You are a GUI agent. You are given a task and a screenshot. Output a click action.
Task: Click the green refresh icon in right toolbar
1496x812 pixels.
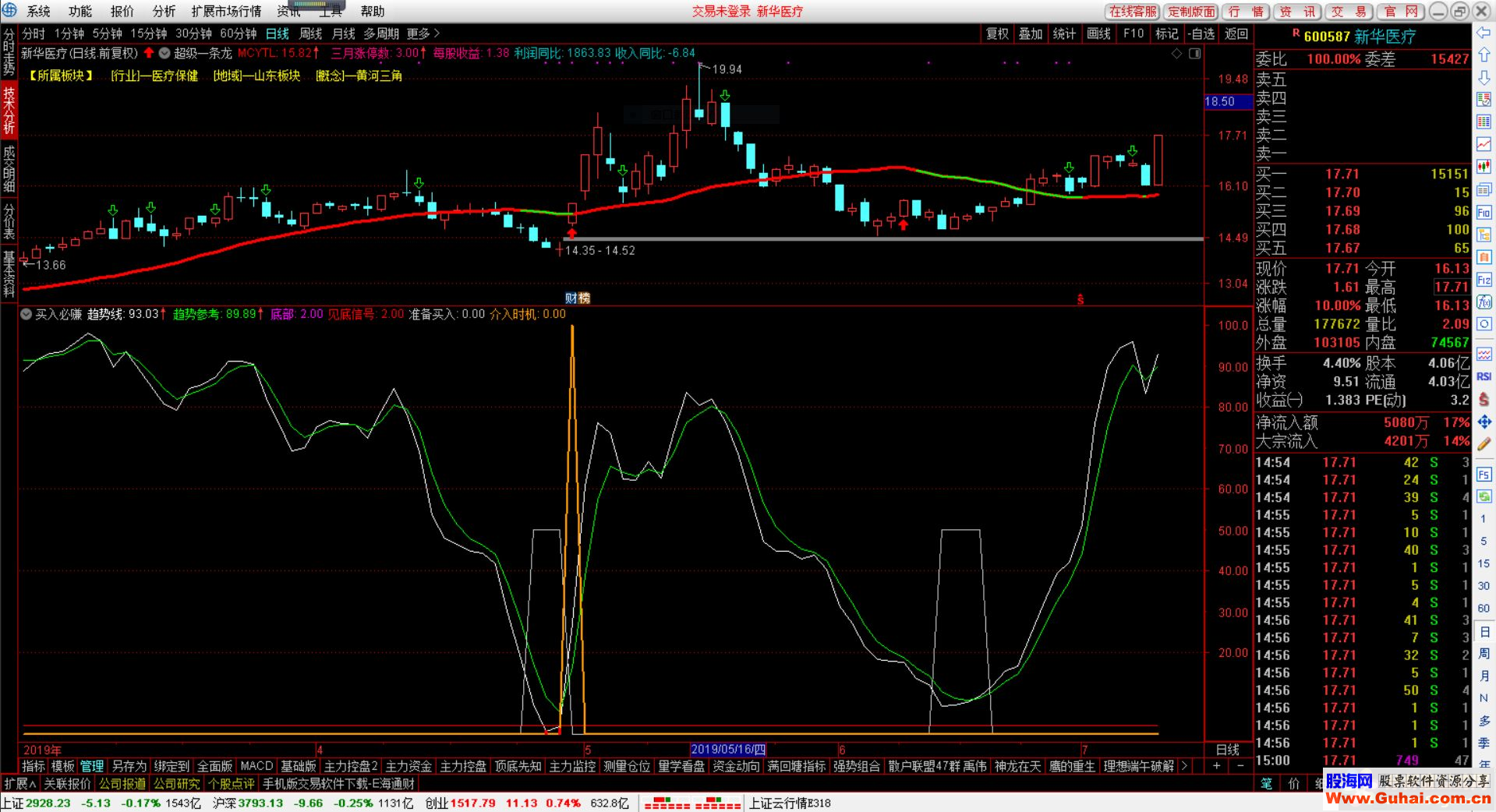1484,496
